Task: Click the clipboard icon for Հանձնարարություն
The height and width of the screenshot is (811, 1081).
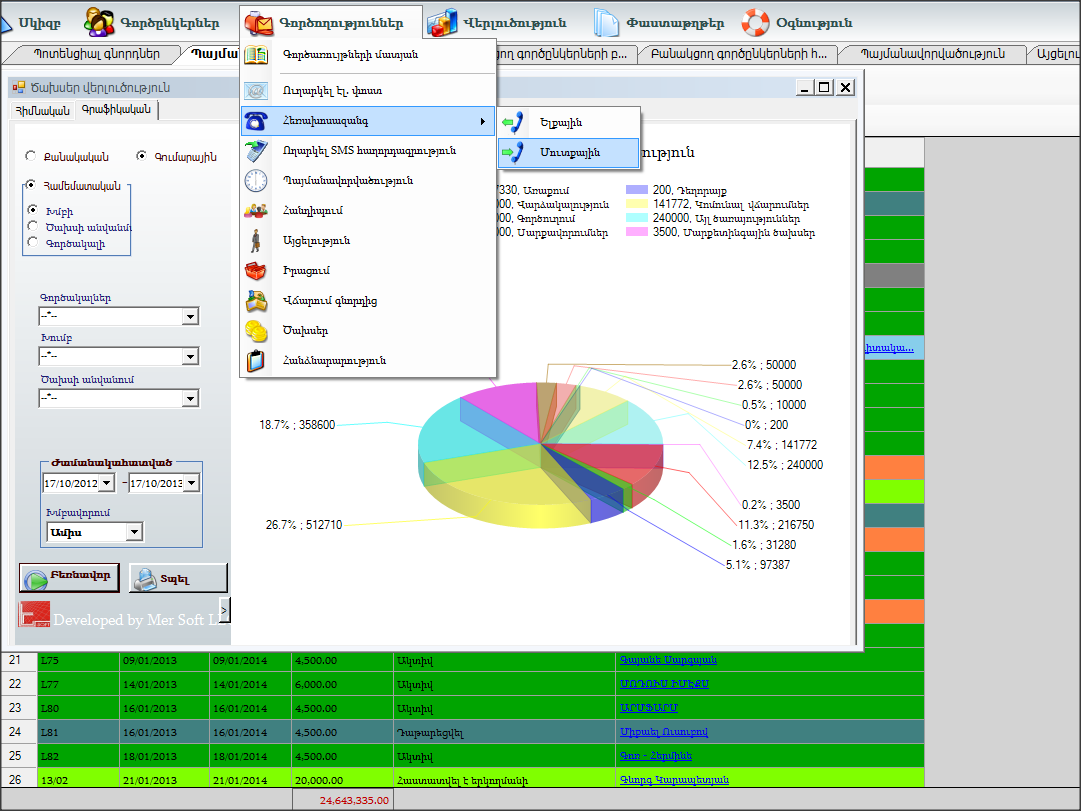Action: click(256, 361)
